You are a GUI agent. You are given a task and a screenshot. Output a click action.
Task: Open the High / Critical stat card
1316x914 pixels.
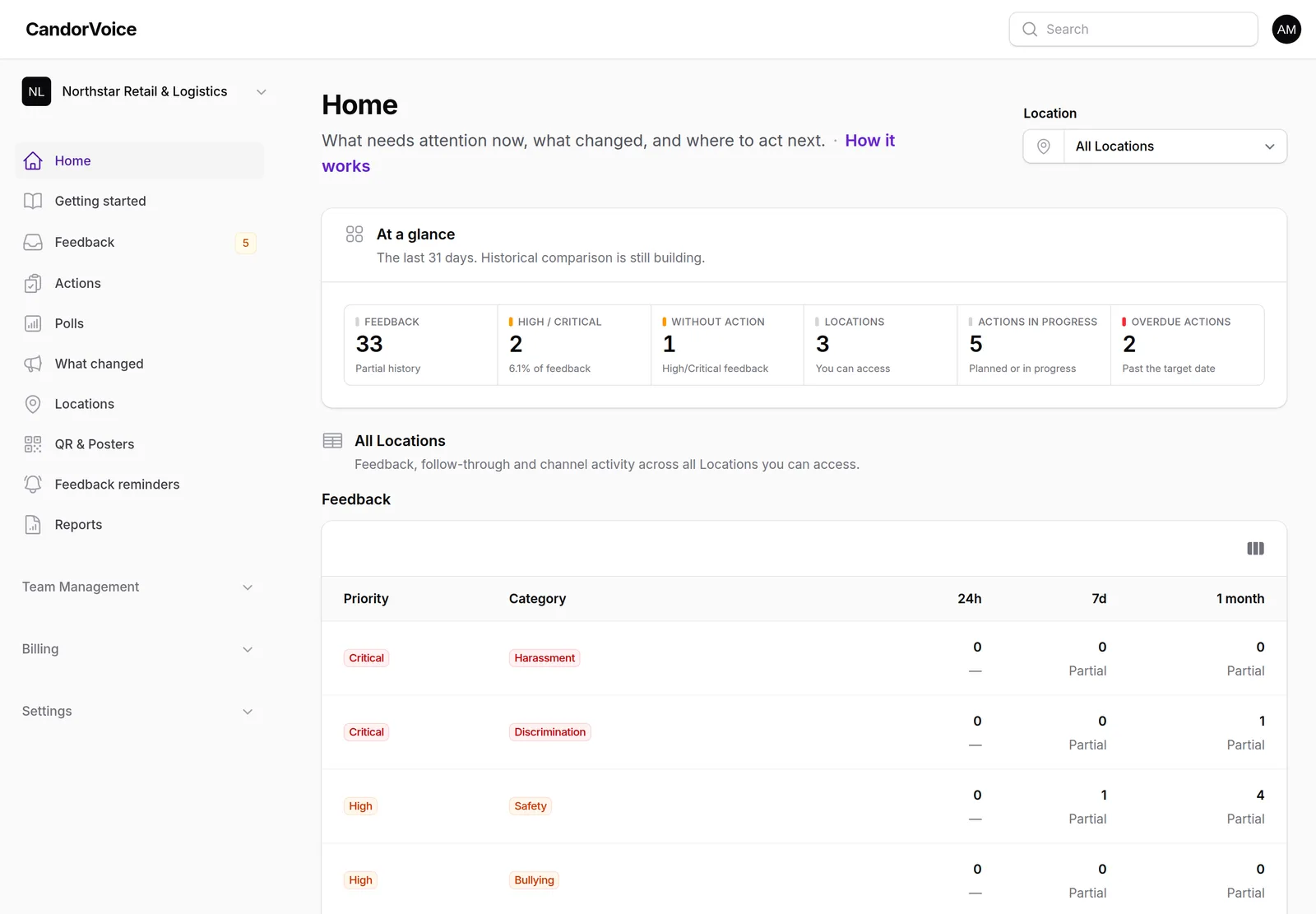(x=574, y=346)
